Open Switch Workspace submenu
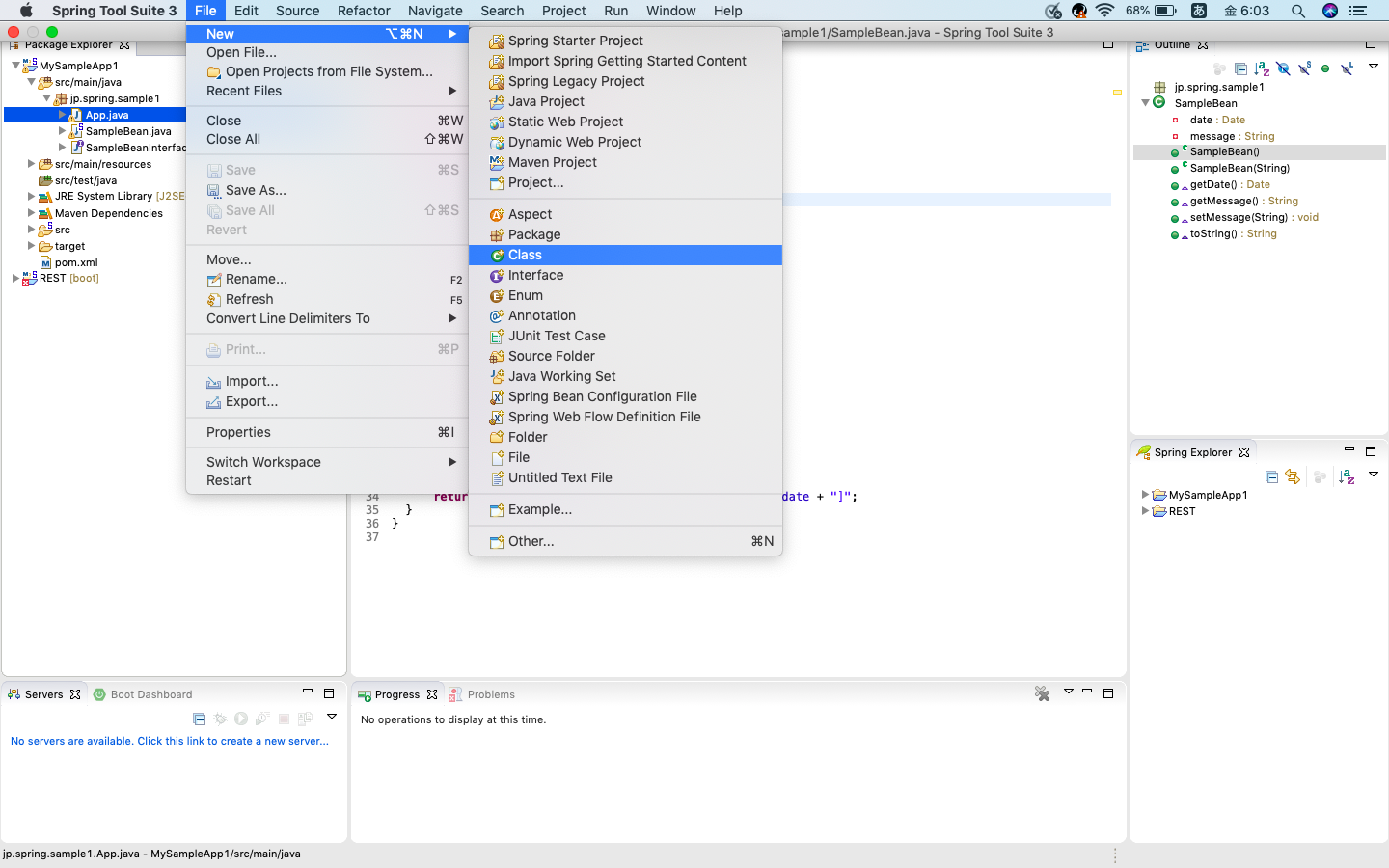The height and width of the screenshot is (868, 1389). [327, 462]
